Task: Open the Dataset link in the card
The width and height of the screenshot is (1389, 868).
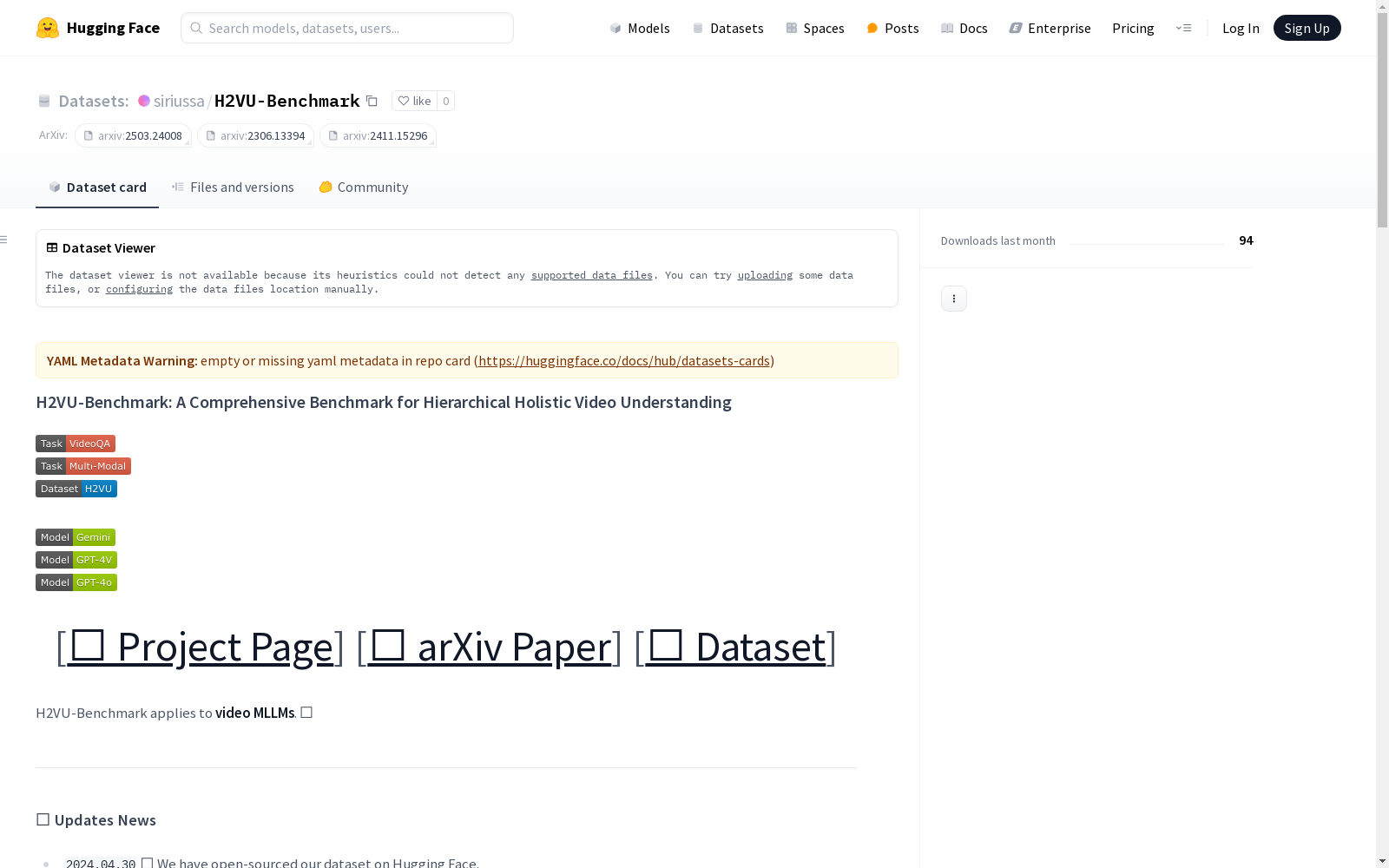Action: pos(735,647)
